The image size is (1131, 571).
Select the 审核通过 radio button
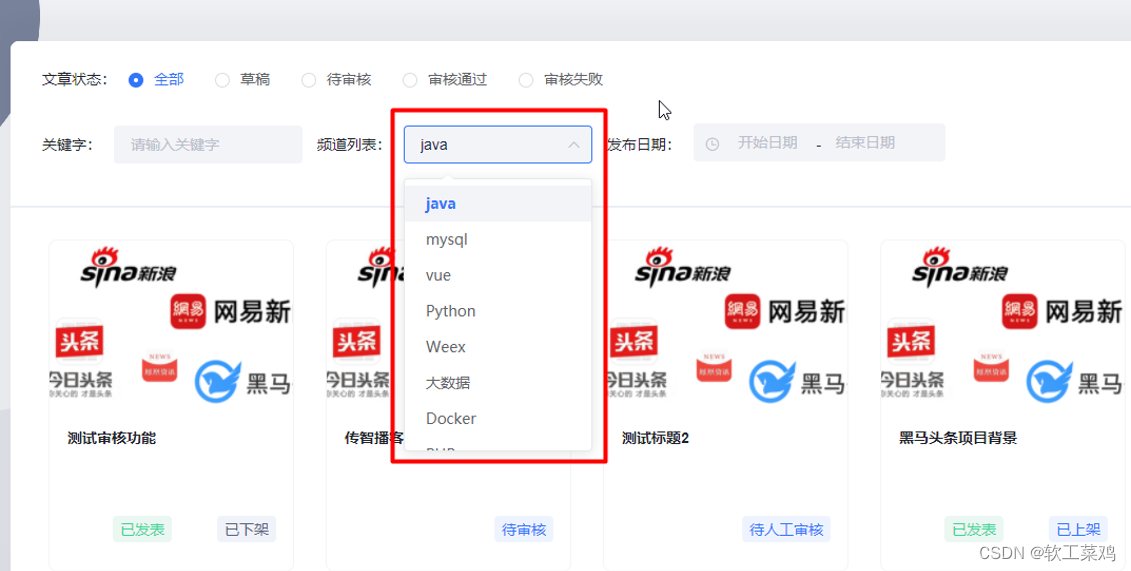[x=410, y=80]
